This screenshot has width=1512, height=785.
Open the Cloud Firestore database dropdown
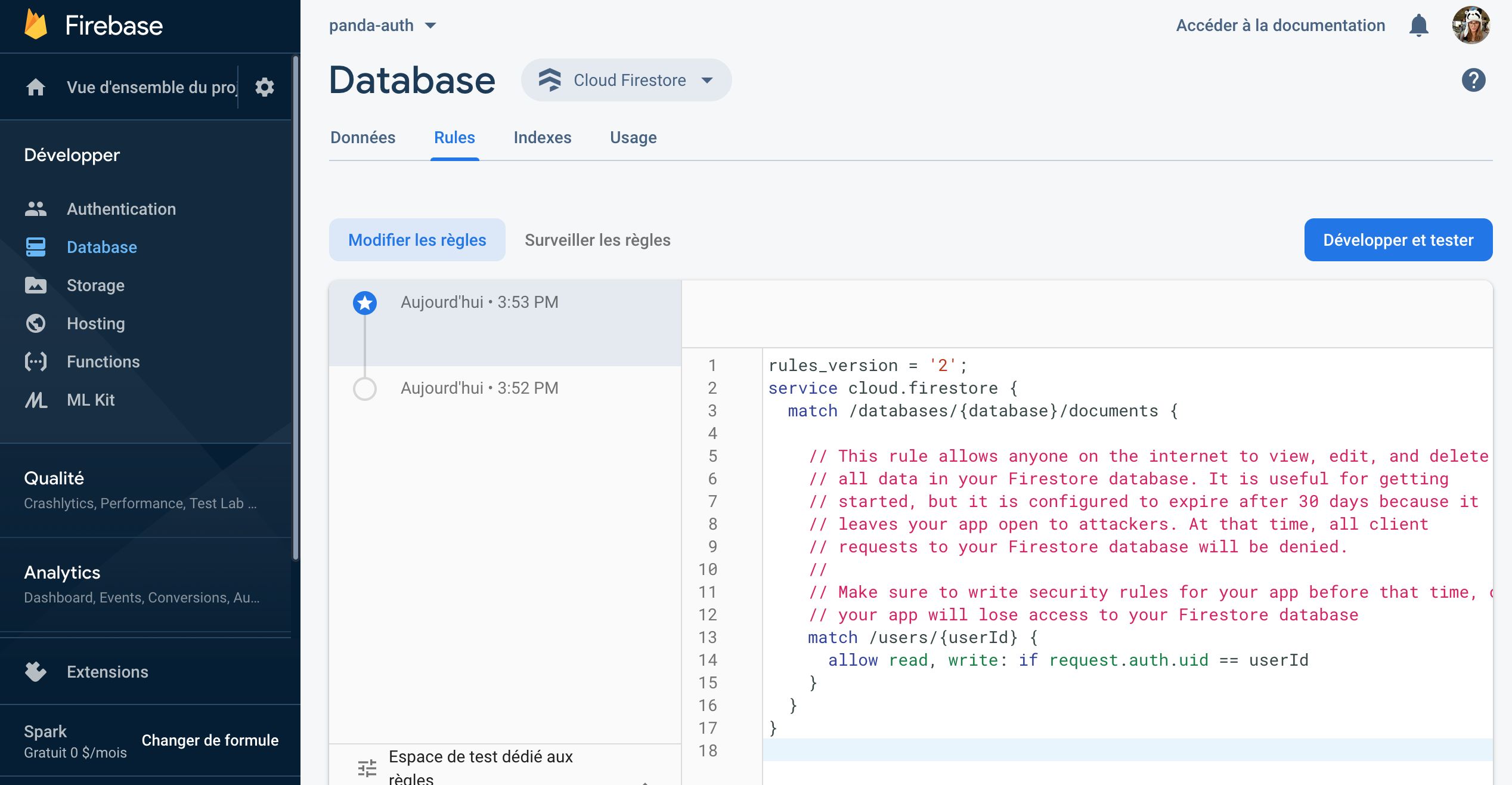point(625,80)
